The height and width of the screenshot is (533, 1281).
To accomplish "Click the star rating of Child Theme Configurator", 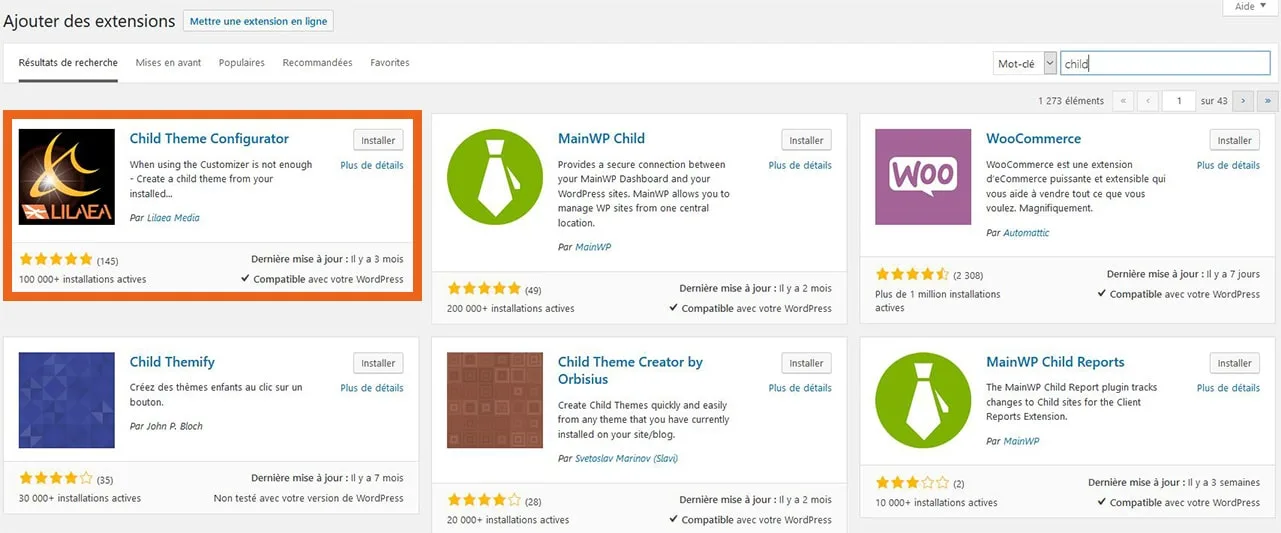I will pyautogui.click(x=56, y=259).
